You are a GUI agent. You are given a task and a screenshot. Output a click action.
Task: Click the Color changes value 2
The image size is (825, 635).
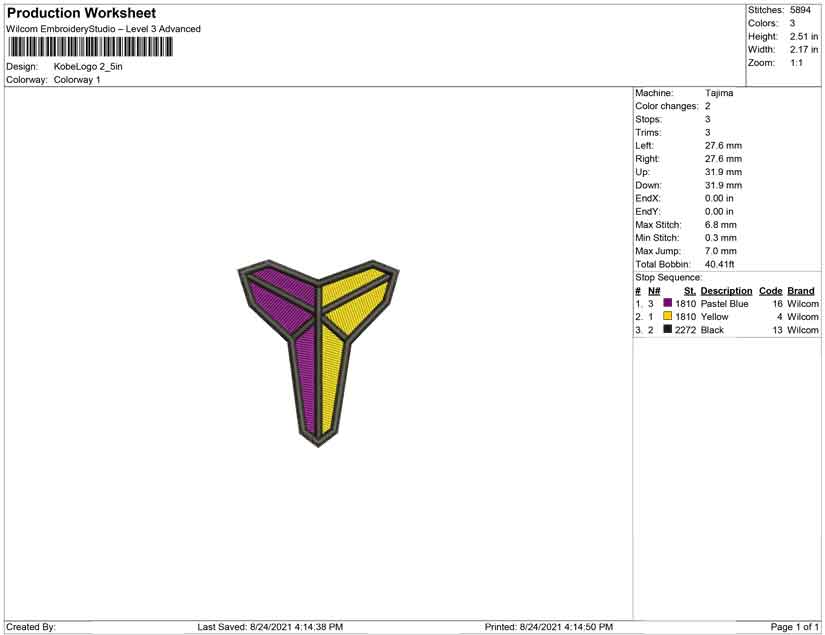click(708, 106)
